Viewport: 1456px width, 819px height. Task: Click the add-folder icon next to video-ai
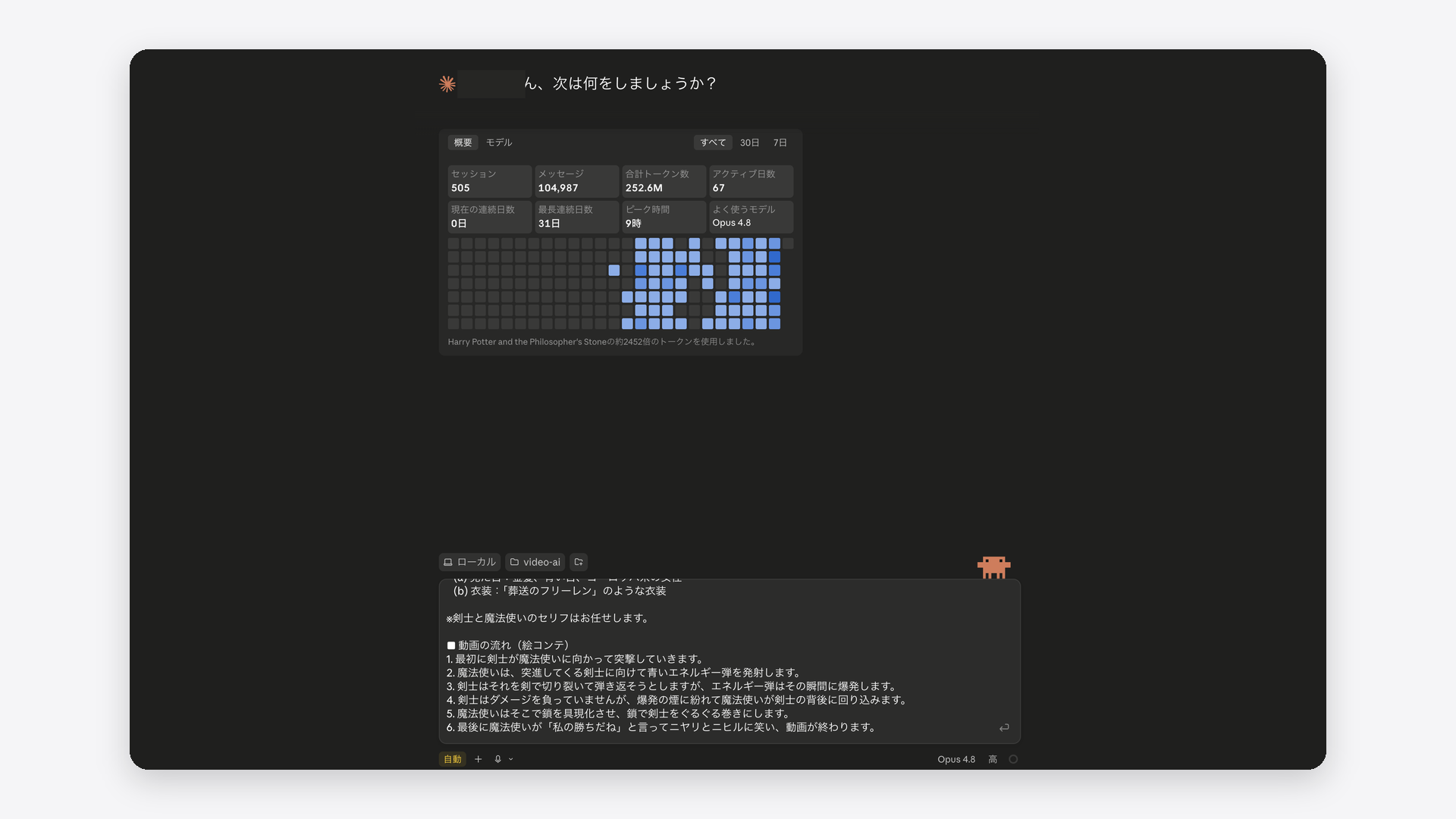click(579, 562)
